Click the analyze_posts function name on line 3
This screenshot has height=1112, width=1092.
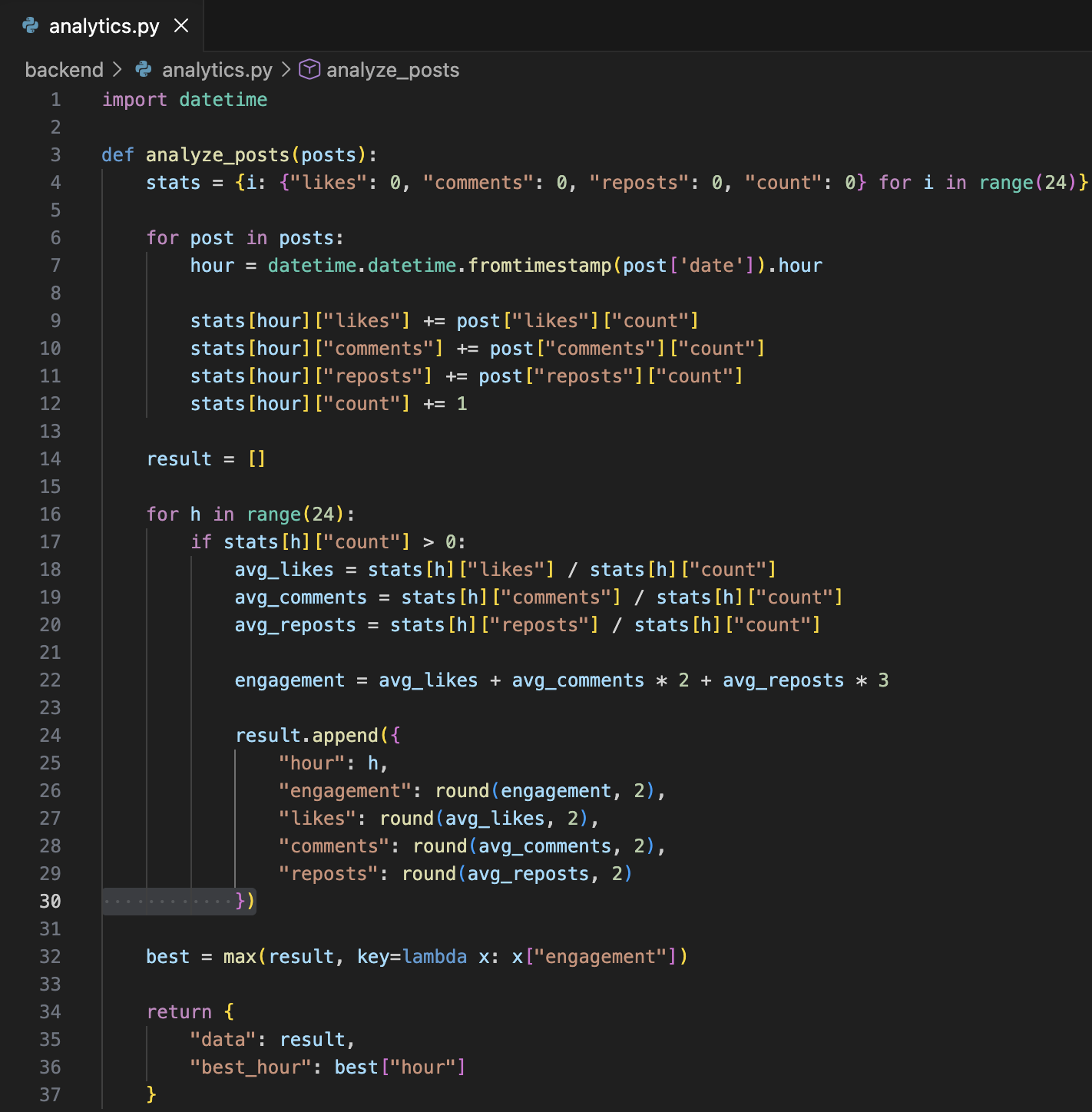click(x=217, y=155)
